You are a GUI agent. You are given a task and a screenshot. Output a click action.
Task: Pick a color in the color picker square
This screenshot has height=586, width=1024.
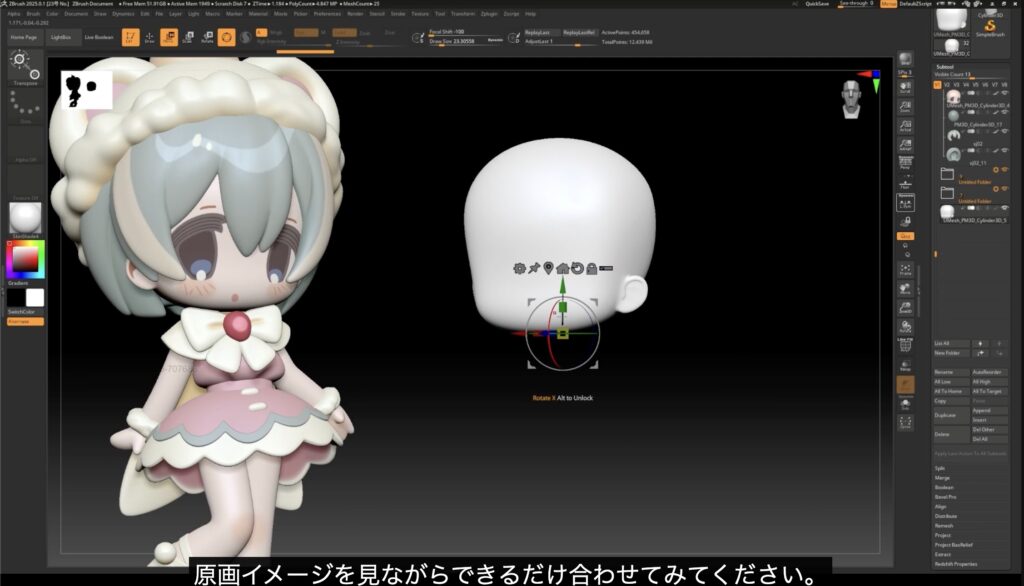tap(25, 259)
